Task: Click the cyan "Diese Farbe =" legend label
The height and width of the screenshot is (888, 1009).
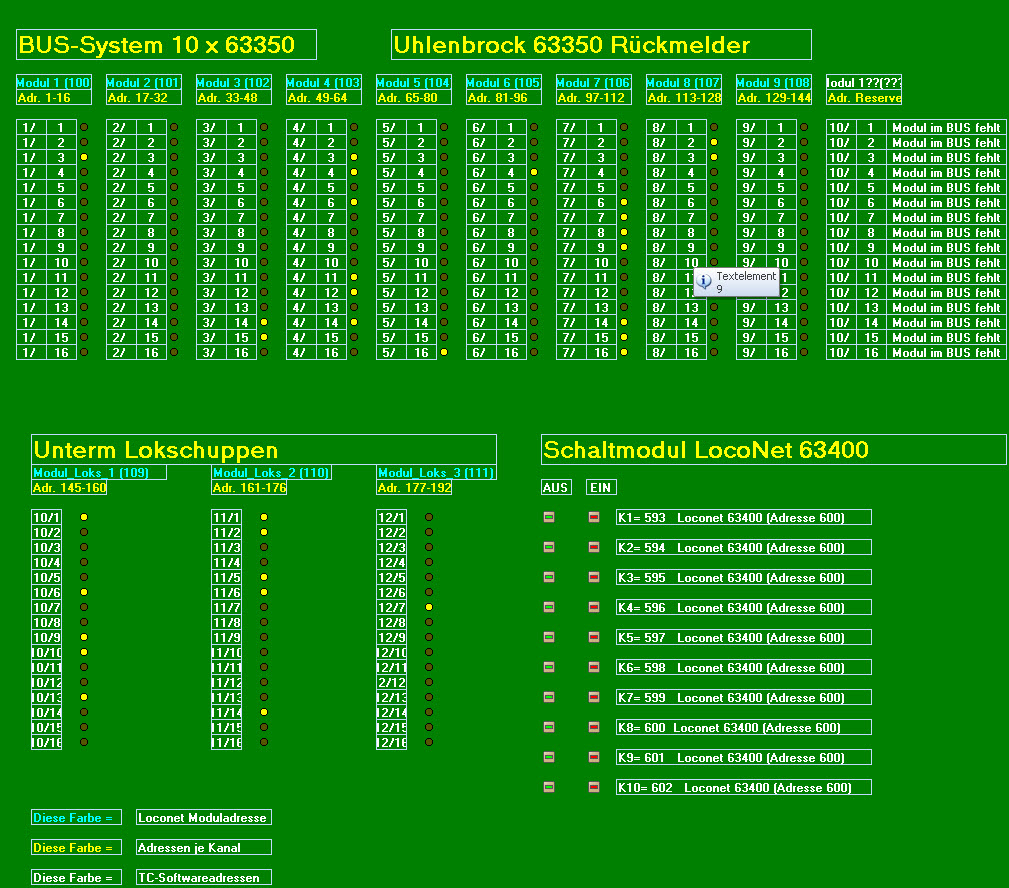Action: coord(77,817)
